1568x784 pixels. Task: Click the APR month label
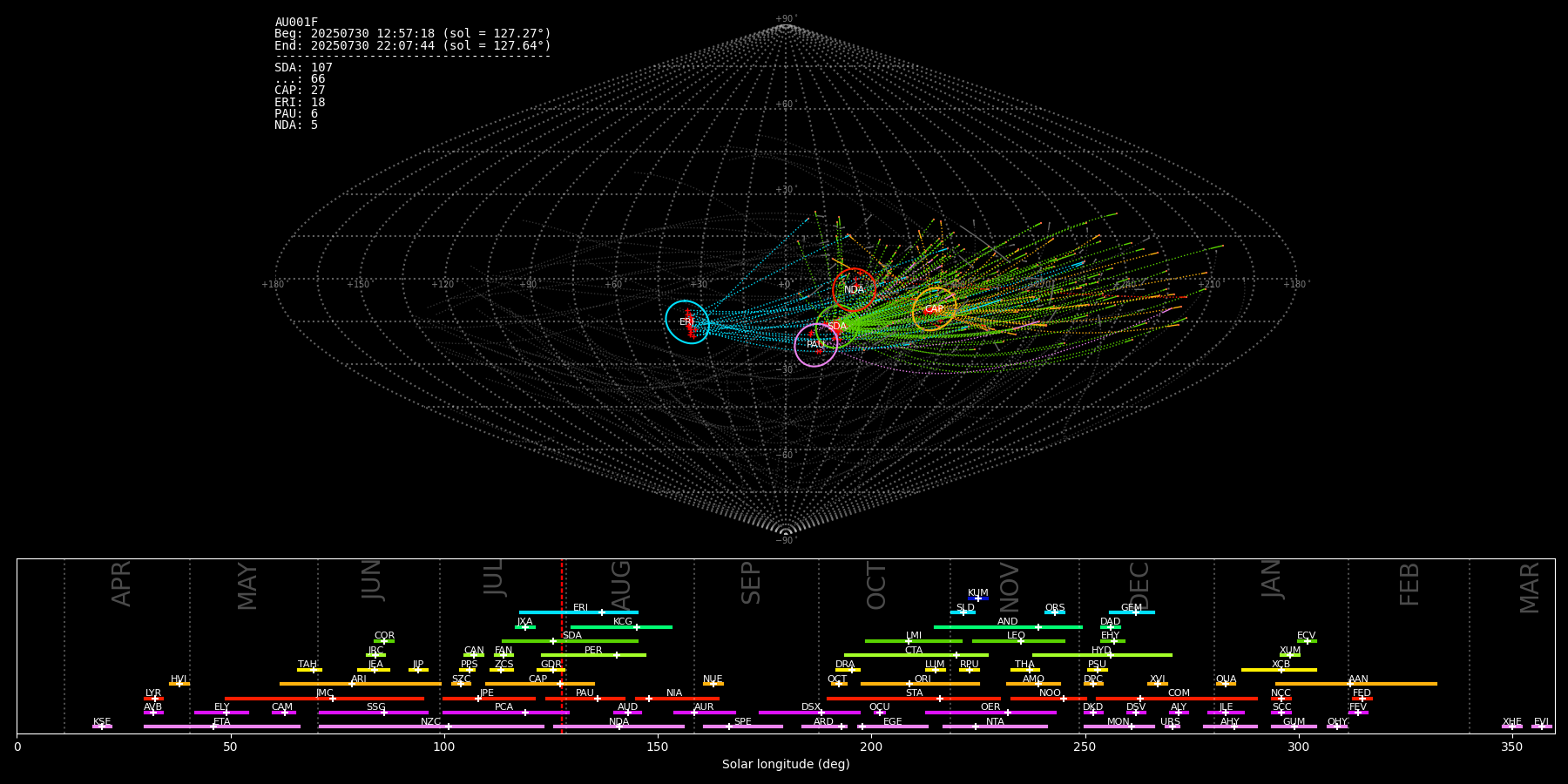[121, 584]
